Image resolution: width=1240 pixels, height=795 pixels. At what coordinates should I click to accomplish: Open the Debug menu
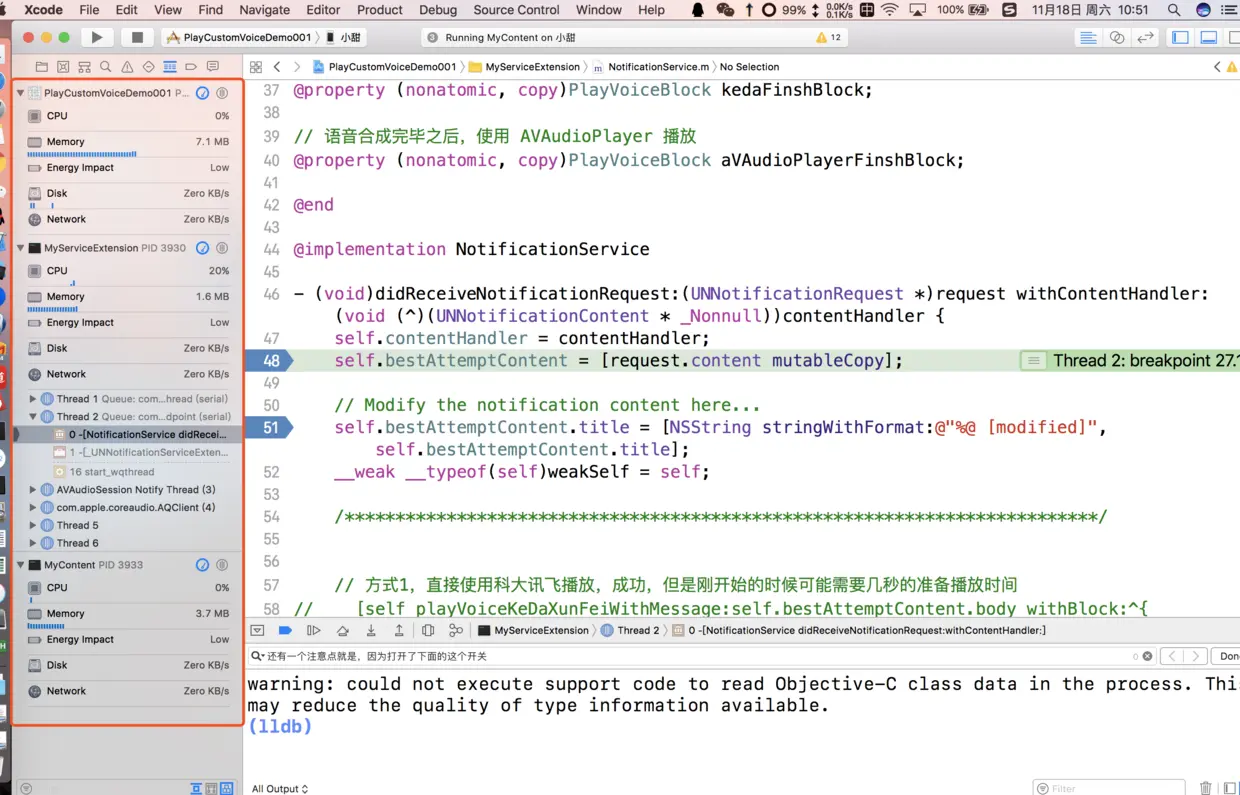[438, 10]
